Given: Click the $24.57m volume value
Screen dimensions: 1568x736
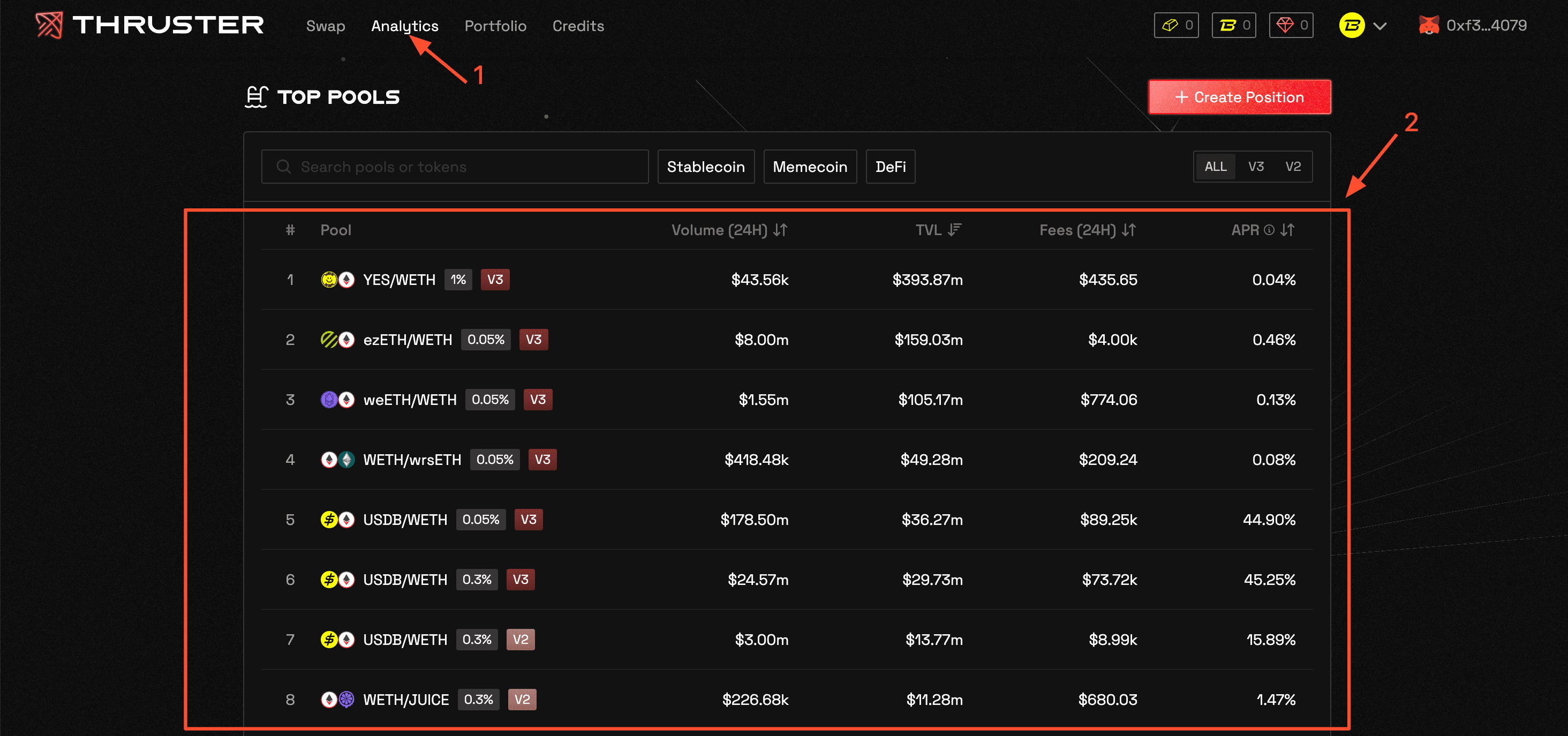Looking at the screenshot, I should (758, 580).
